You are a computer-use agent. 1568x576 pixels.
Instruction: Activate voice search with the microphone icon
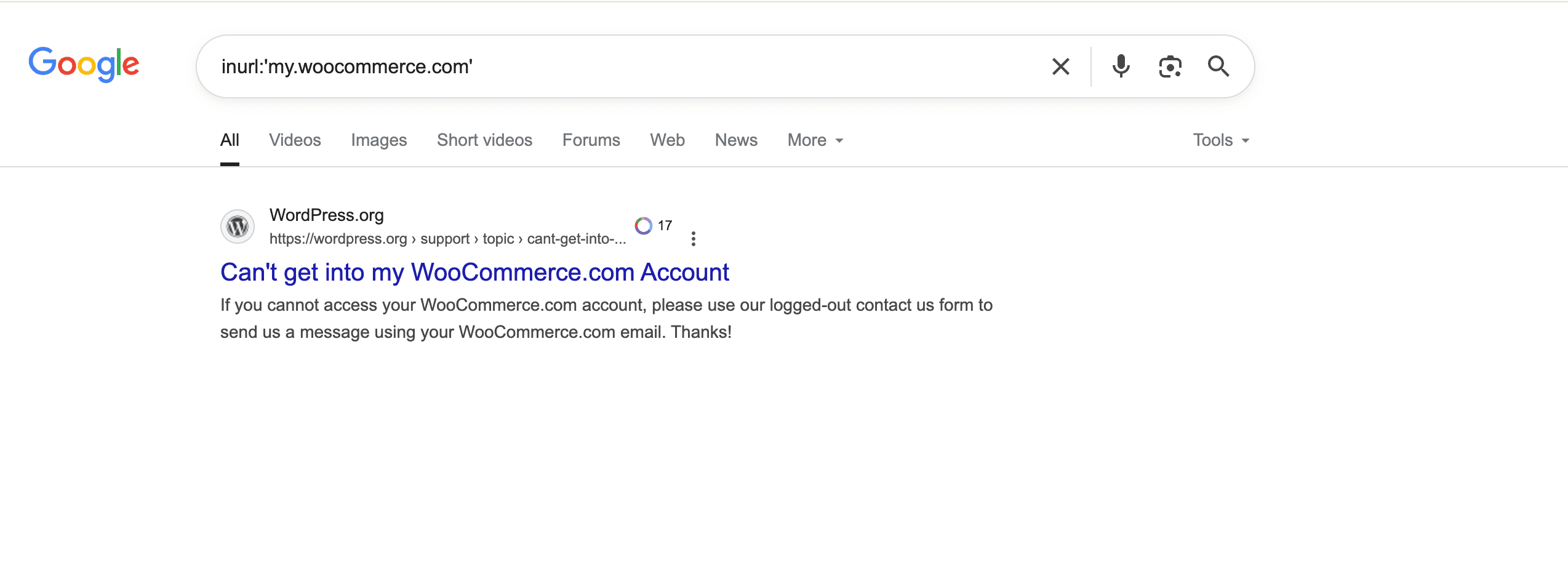point(1121,66)
